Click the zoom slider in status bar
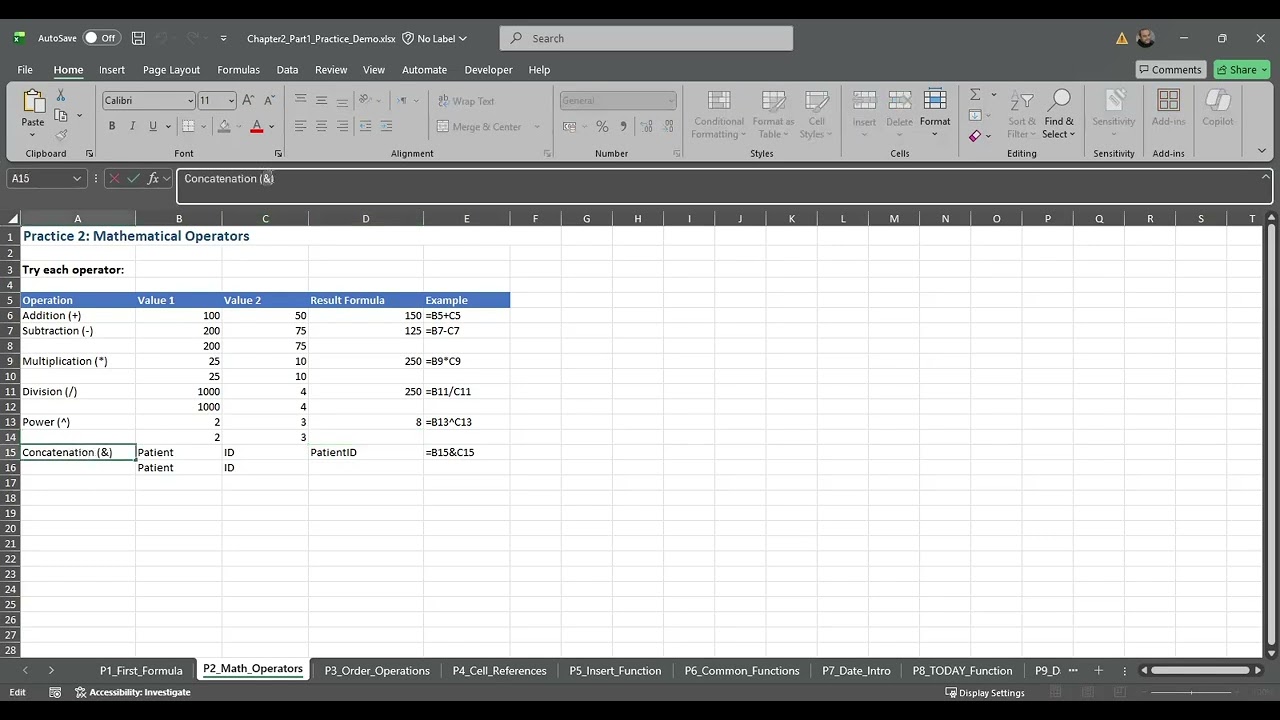1280x720 pixels. coord(1190,692)
